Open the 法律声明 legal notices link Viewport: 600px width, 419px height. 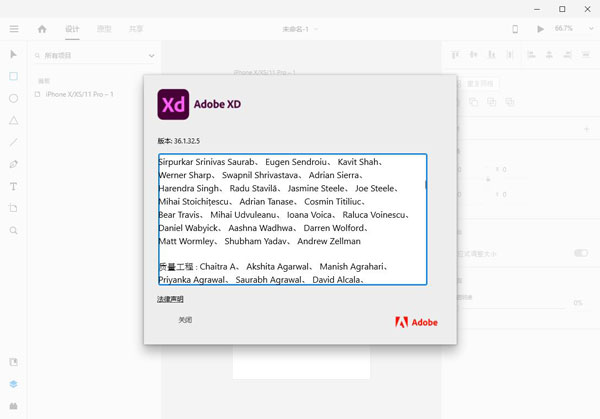(x=170, y=299)
